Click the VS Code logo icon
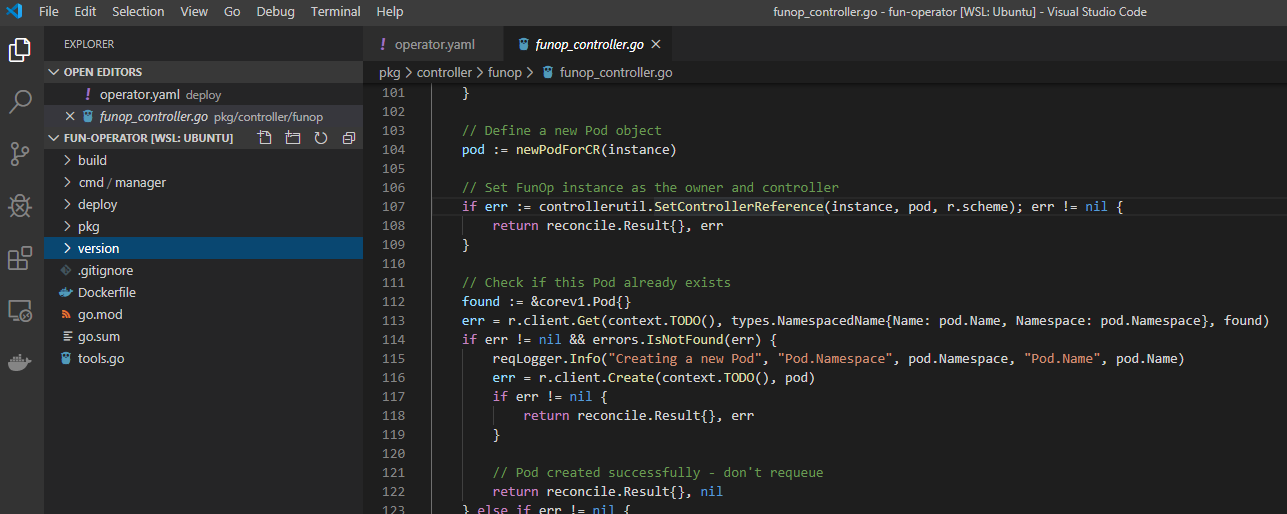 tap(14, 12)
